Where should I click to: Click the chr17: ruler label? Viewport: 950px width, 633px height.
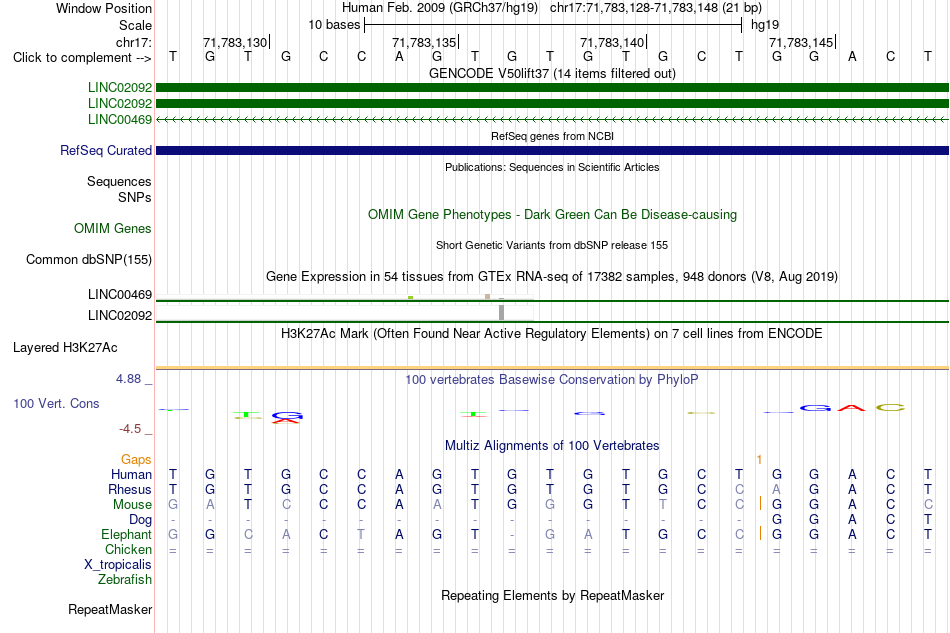pyautogui.click(x=133, y=42)
